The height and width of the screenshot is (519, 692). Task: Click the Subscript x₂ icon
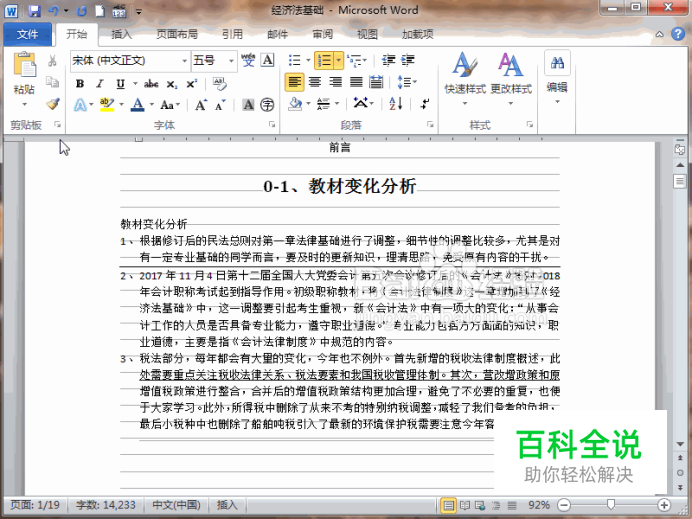172,84
